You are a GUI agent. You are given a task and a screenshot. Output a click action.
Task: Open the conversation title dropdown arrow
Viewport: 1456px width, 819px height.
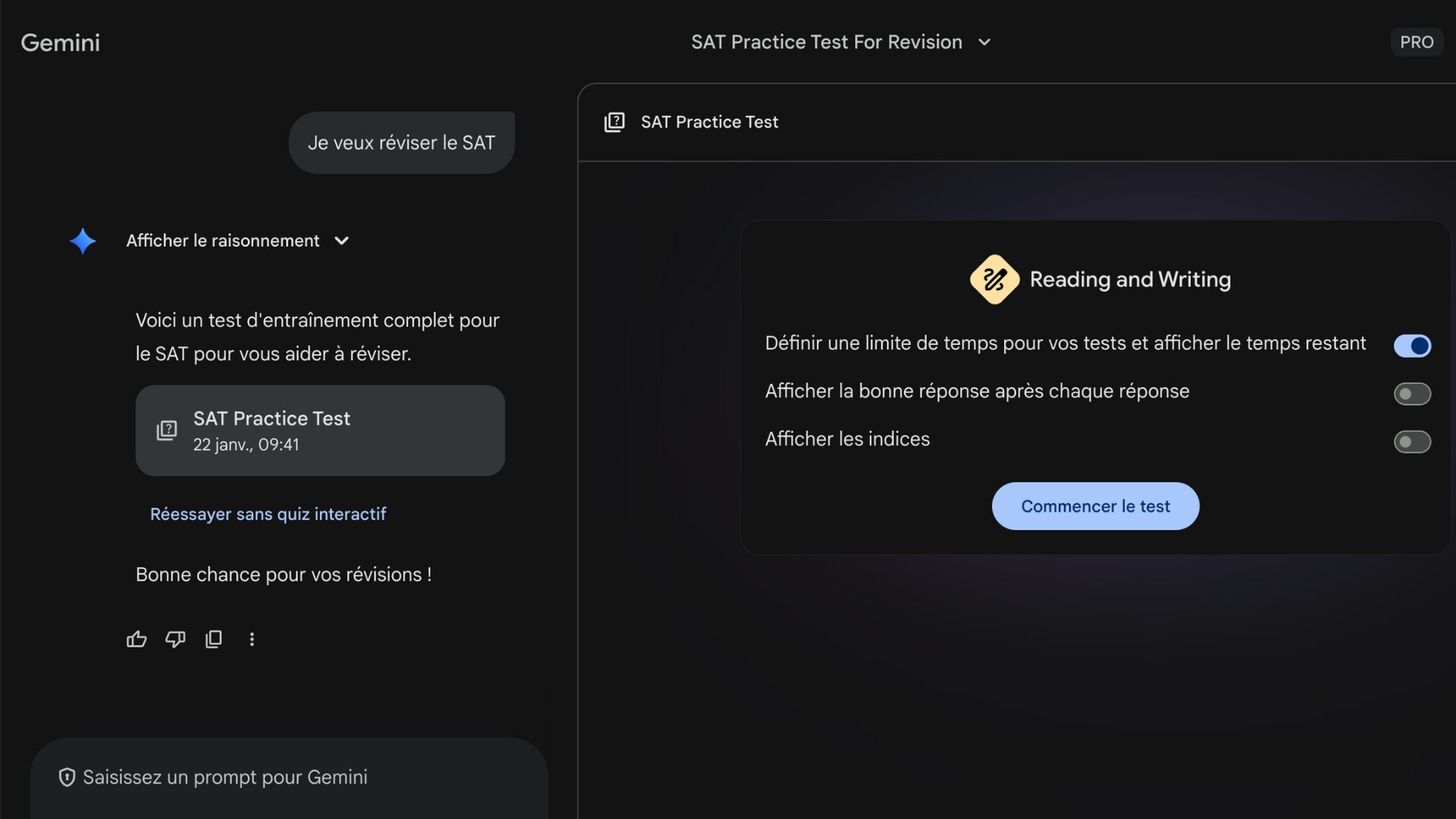point(984,42)
